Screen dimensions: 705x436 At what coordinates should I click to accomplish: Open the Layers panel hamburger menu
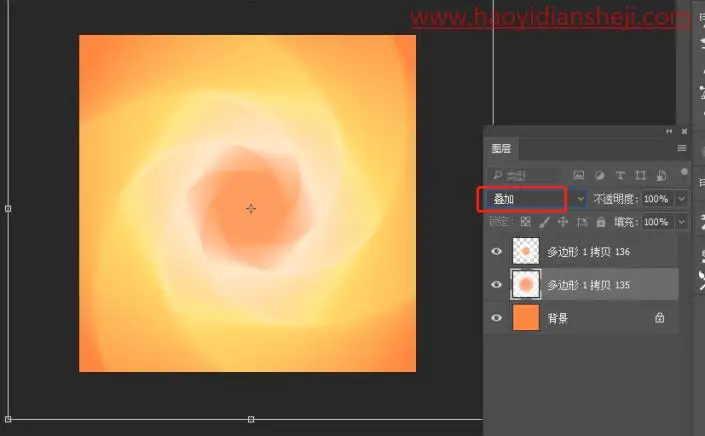tap(682, 148)
